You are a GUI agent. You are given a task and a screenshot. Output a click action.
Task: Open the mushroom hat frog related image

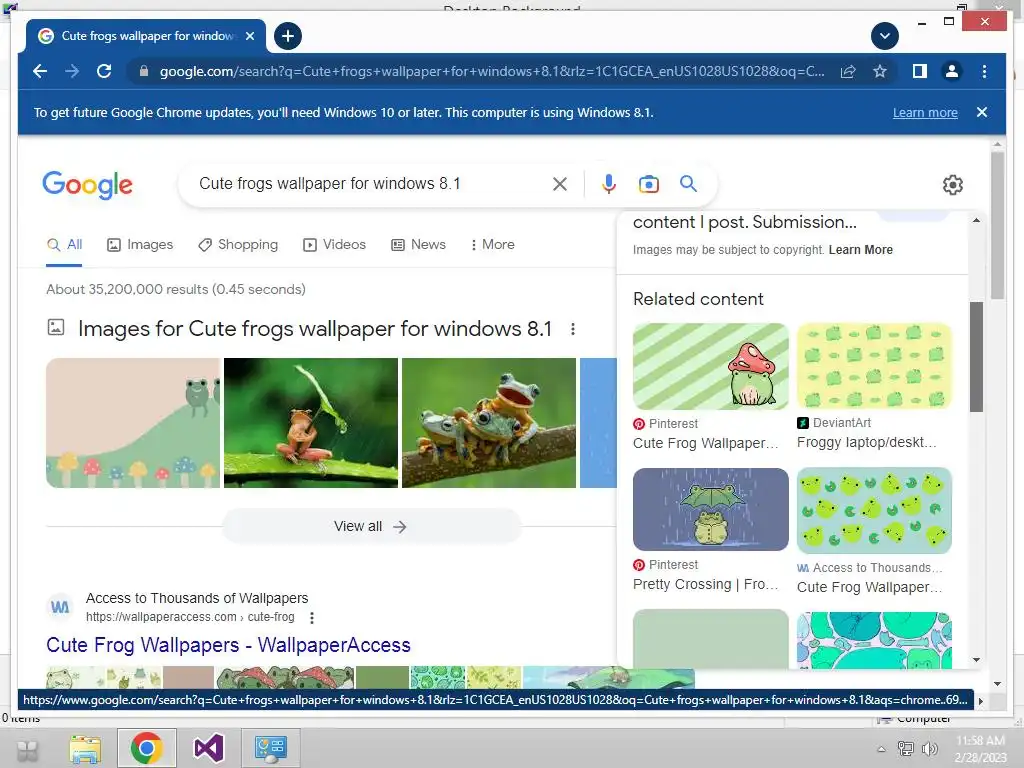coord(711,366)
